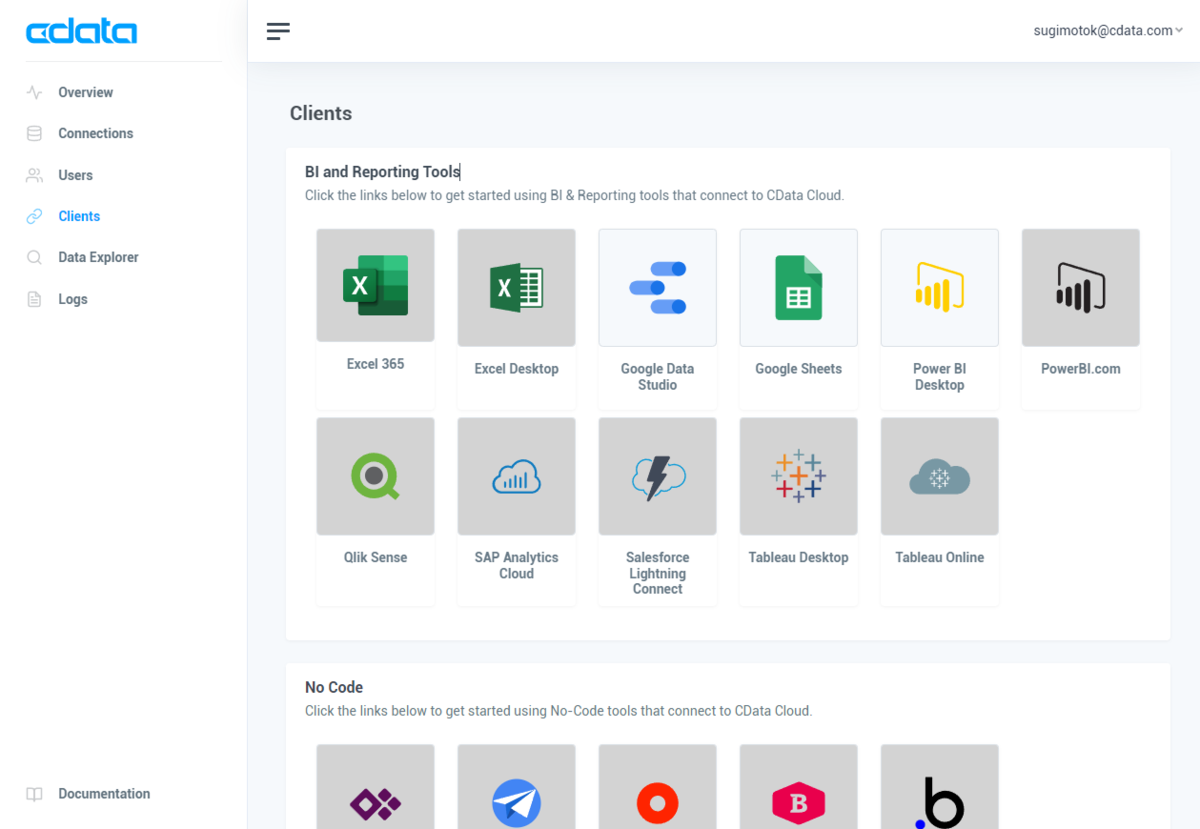Choose the Google Sheets icon

[x=798, y=288]
